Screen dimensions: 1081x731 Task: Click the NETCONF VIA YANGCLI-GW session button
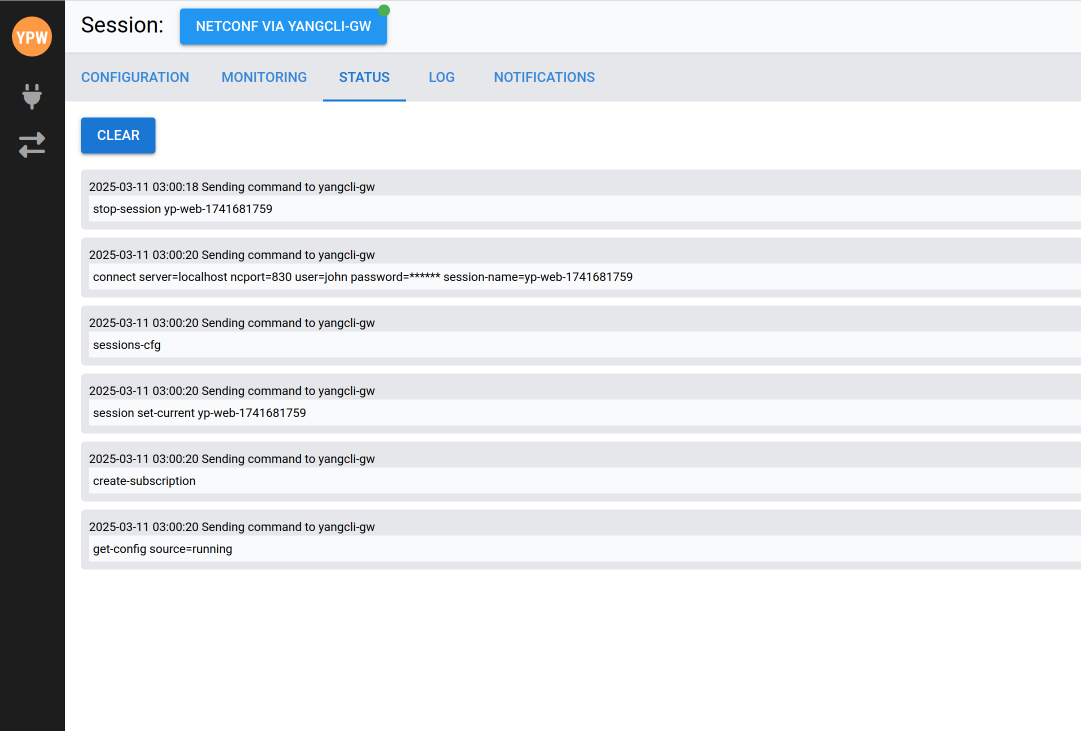point(283,27)
